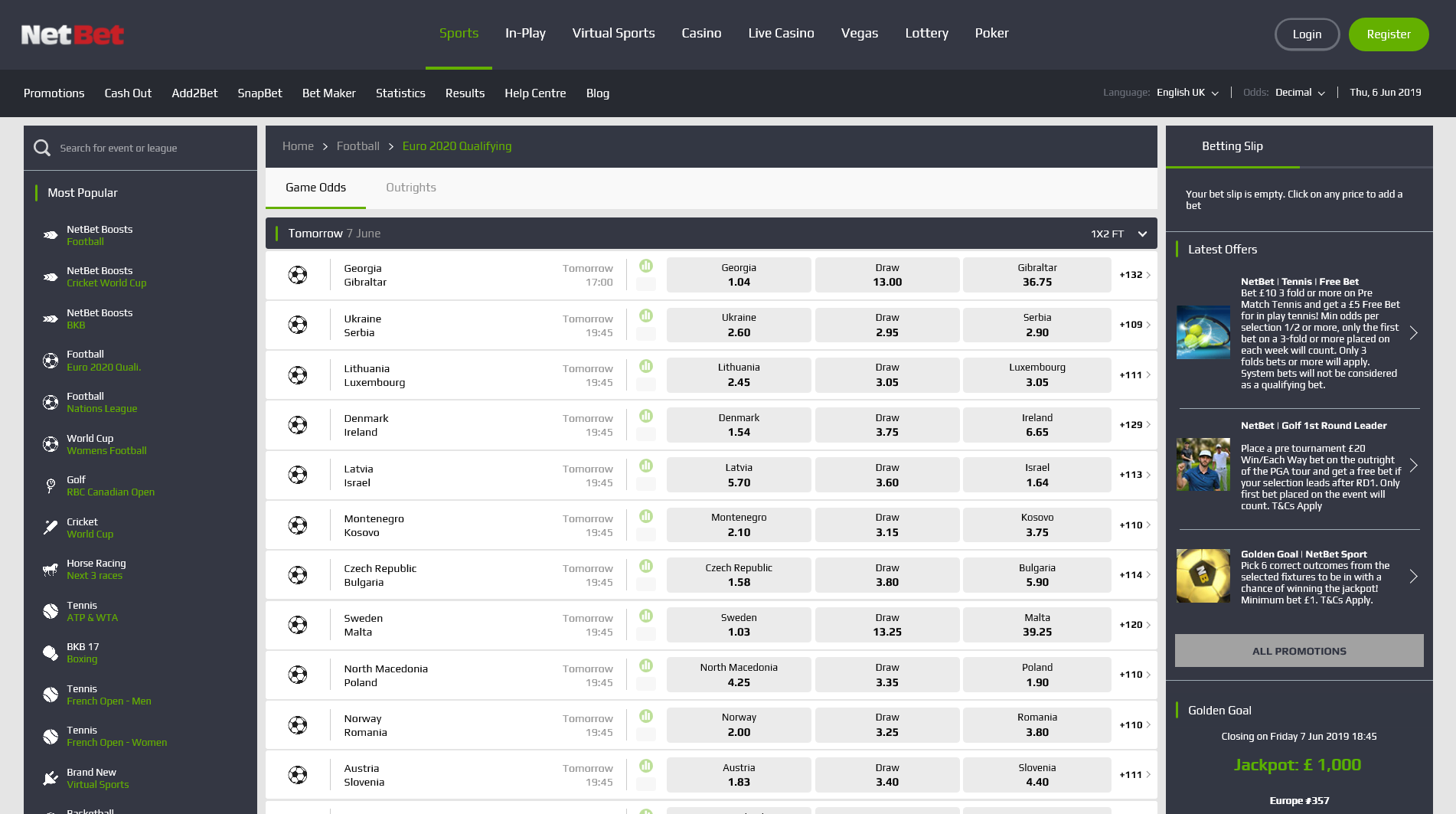Click the Login button
This screenshot has width=1456, height=814.
[1307, 34]
